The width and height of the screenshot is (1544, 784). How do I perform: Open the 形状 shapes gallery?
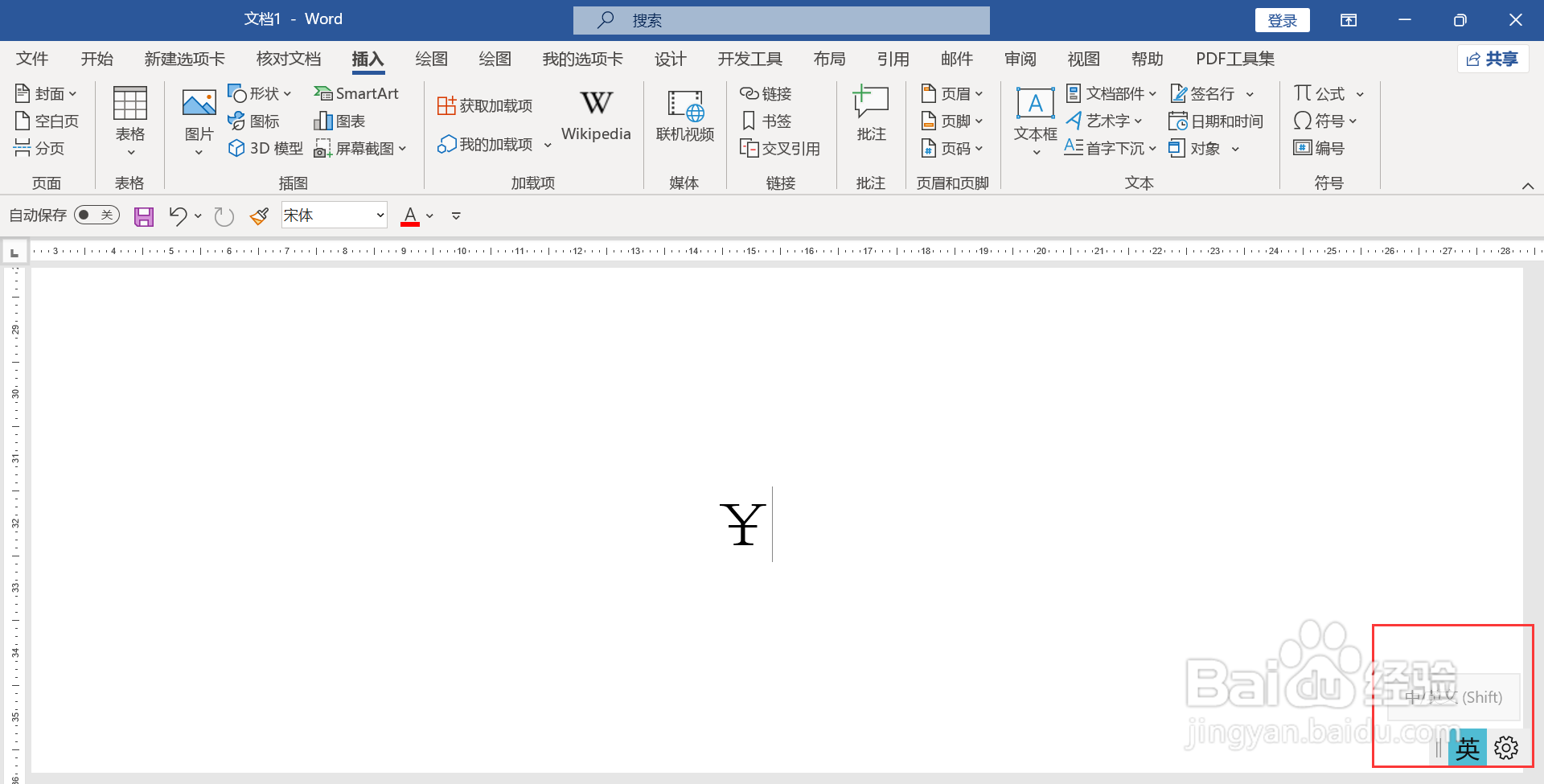pyautogui.click(x=259, y=93)
